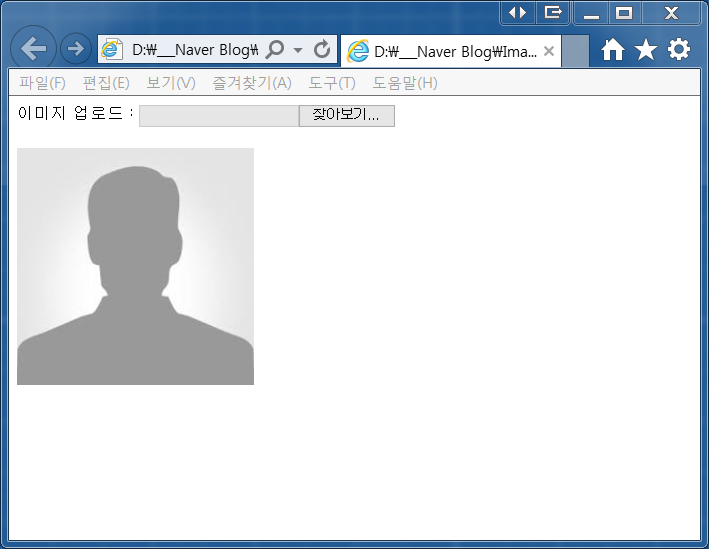Select the Naver Blog\Ima... tab

pyautogui.click(x=450, y=52)
